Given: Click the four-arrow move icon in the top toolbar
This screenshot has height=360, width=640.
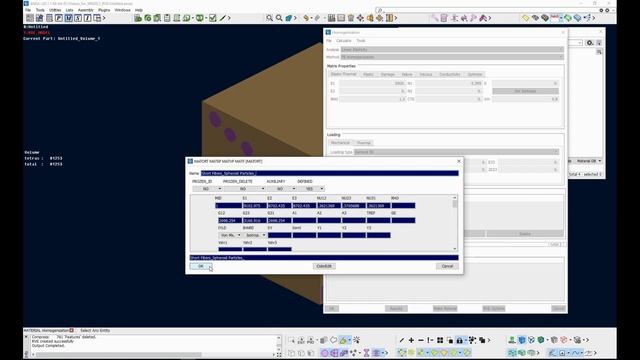Looking at the screenshot, I should [x=360, y=18].
